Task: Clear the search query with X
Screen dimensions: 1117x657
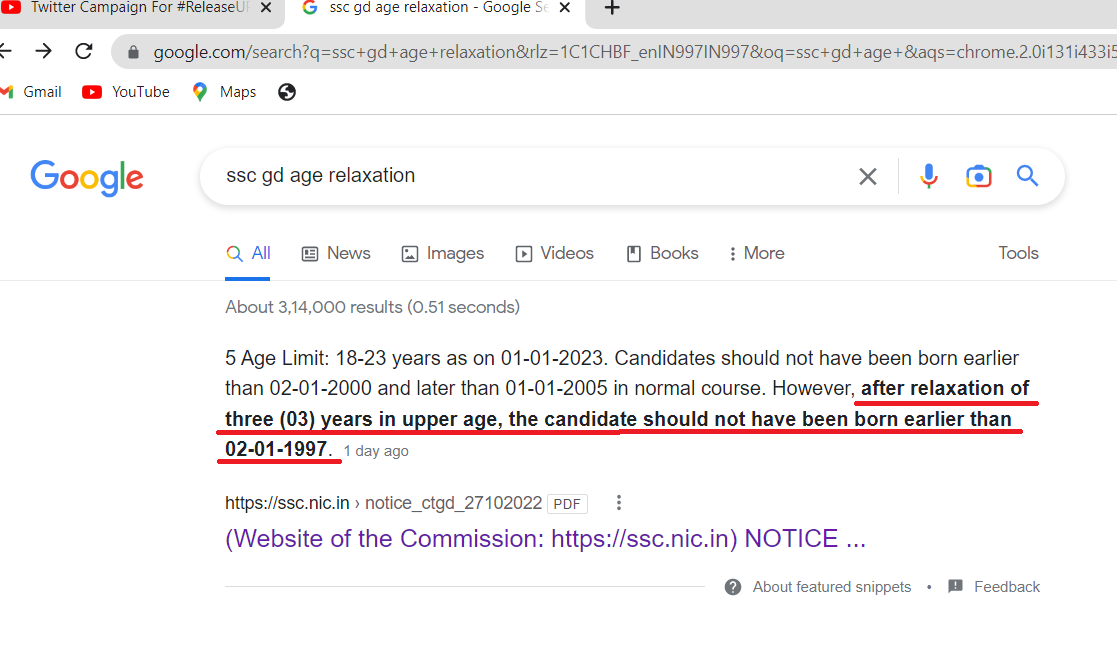Action: click(x=868, y=176)
